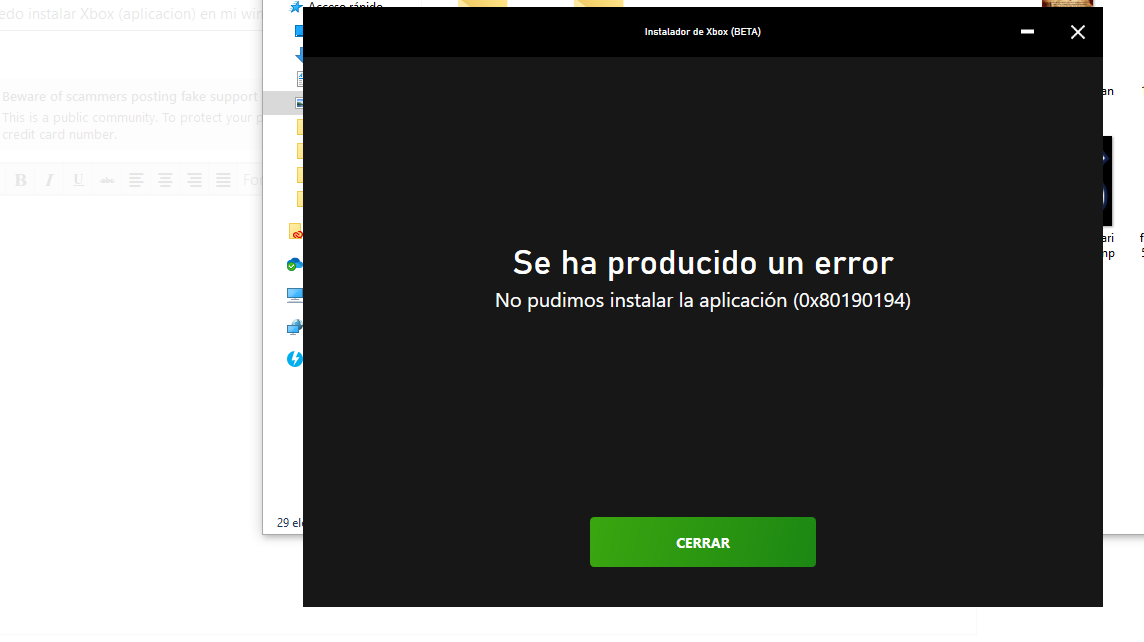Image resolution: width=1144 pixels, height=642 pixels.
Task: Select the blue lightning icon in Explorer sidebar
Action: (x=294, y=359)
